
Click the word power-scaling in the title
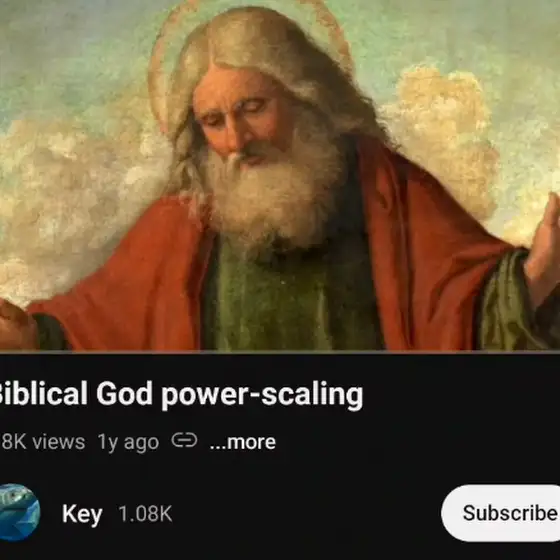coord(262,395)
